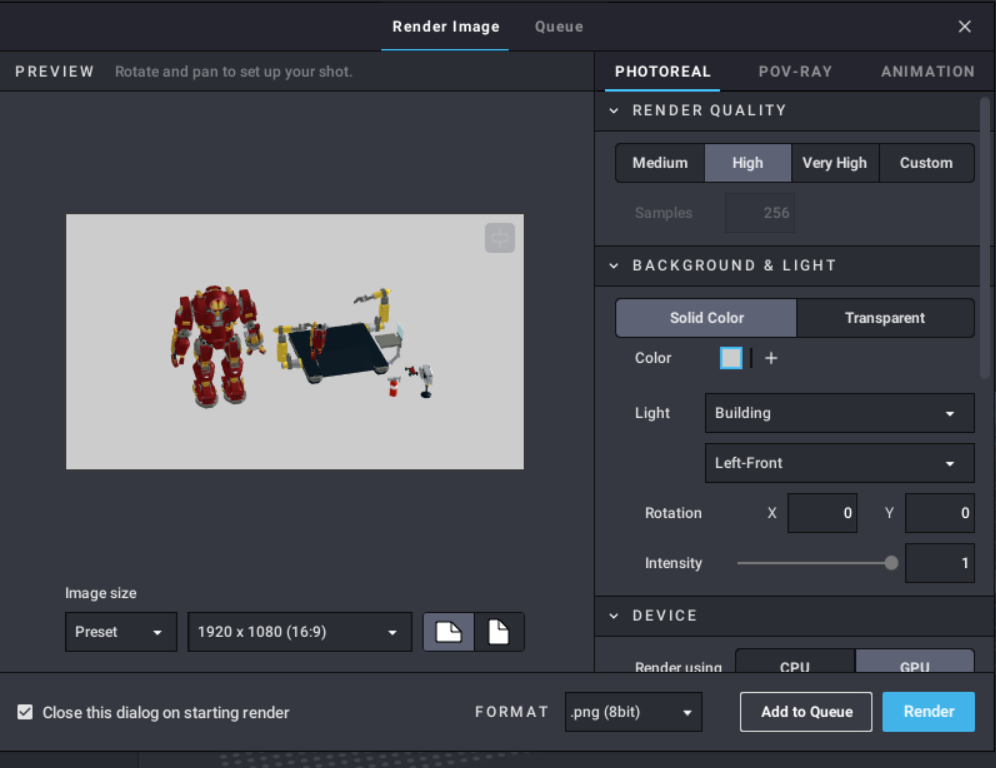Image resolution: width=996 pixels, height=768 pixels.
Task: Close the Render Image dialog
Action: pyautogui.click(x=964, y=27)
